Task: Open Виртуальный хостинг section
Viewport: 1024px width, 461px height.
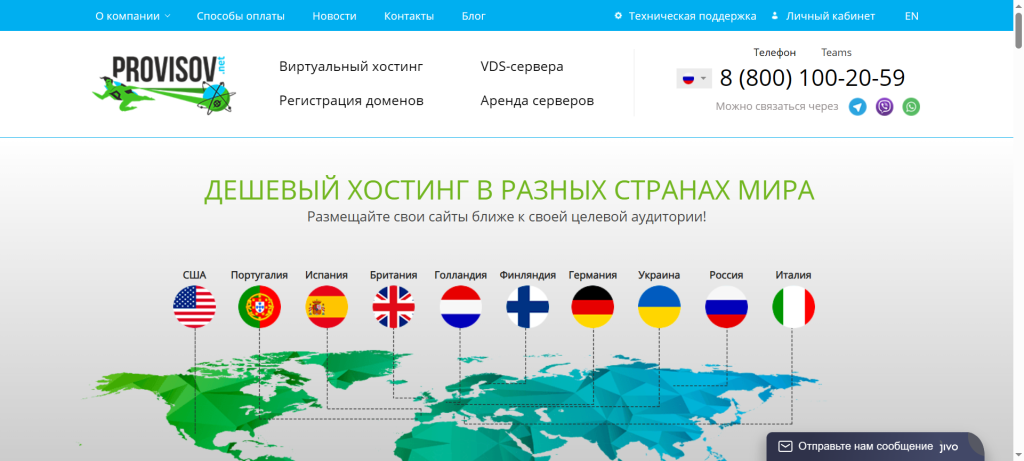Action: [x=351, y=67]
